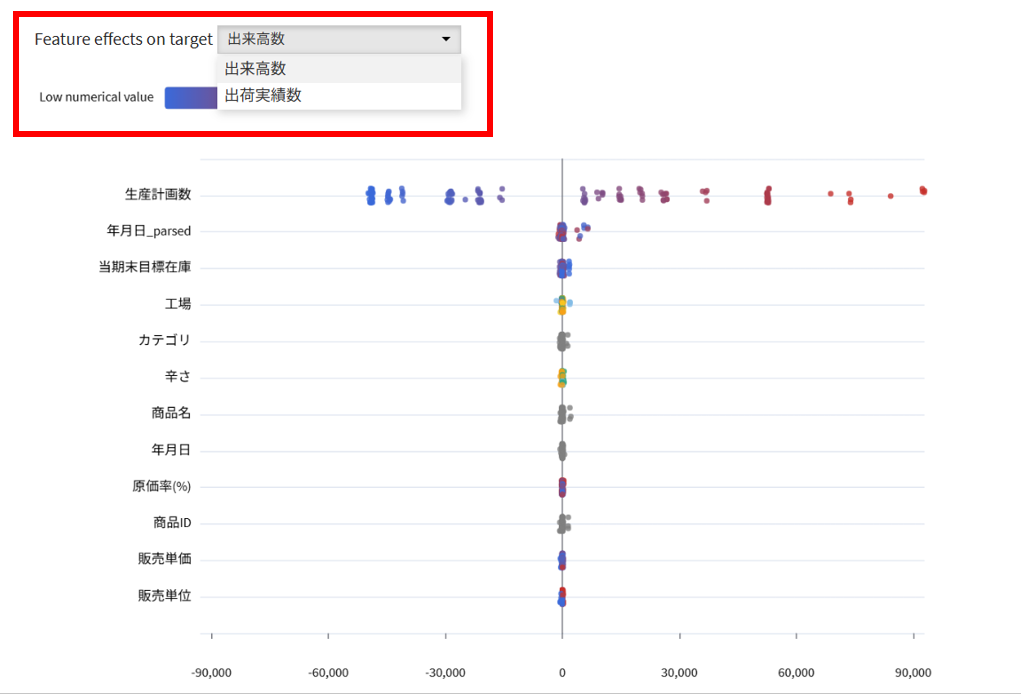Select the 生産計画数 feature label

coord(158,194)
